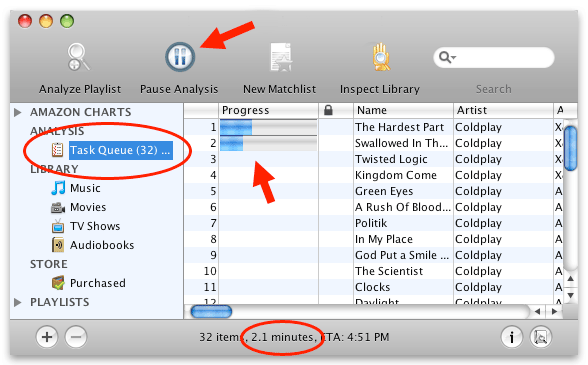Select the track God Put a Smile ...
Screen dimensions: 588x365
pos(402,255)
